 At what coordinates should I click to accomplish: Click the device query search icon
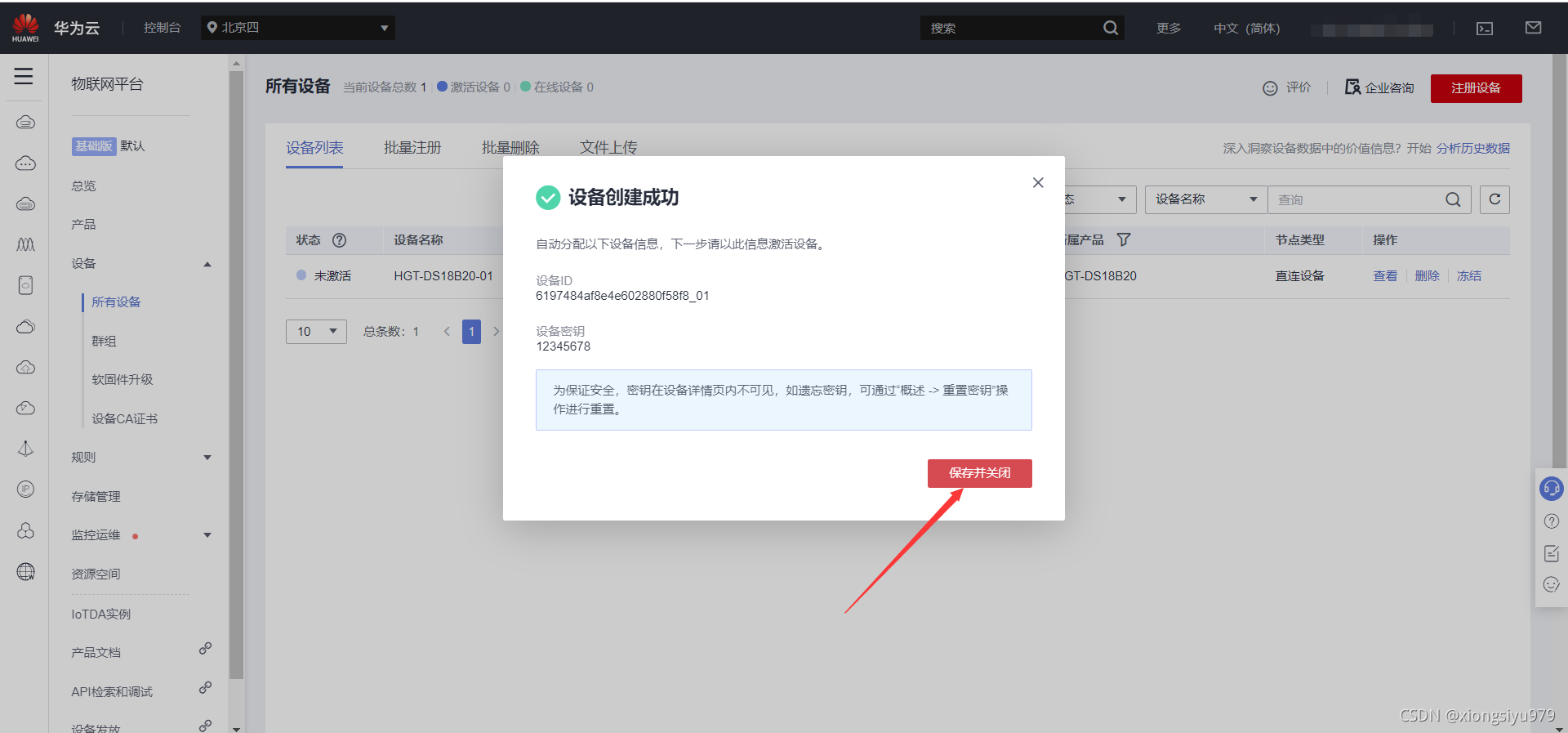tap(1453, 199)
